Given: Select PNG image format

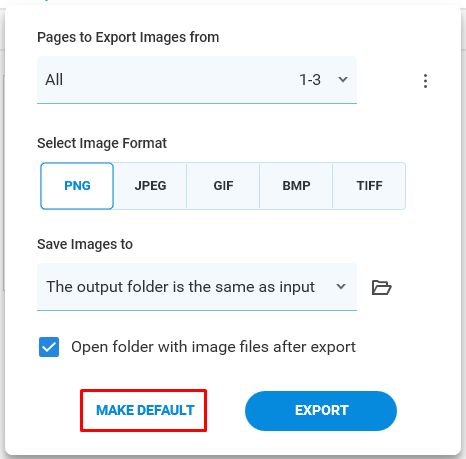Looking at the screenshot, I should point(77,186).
